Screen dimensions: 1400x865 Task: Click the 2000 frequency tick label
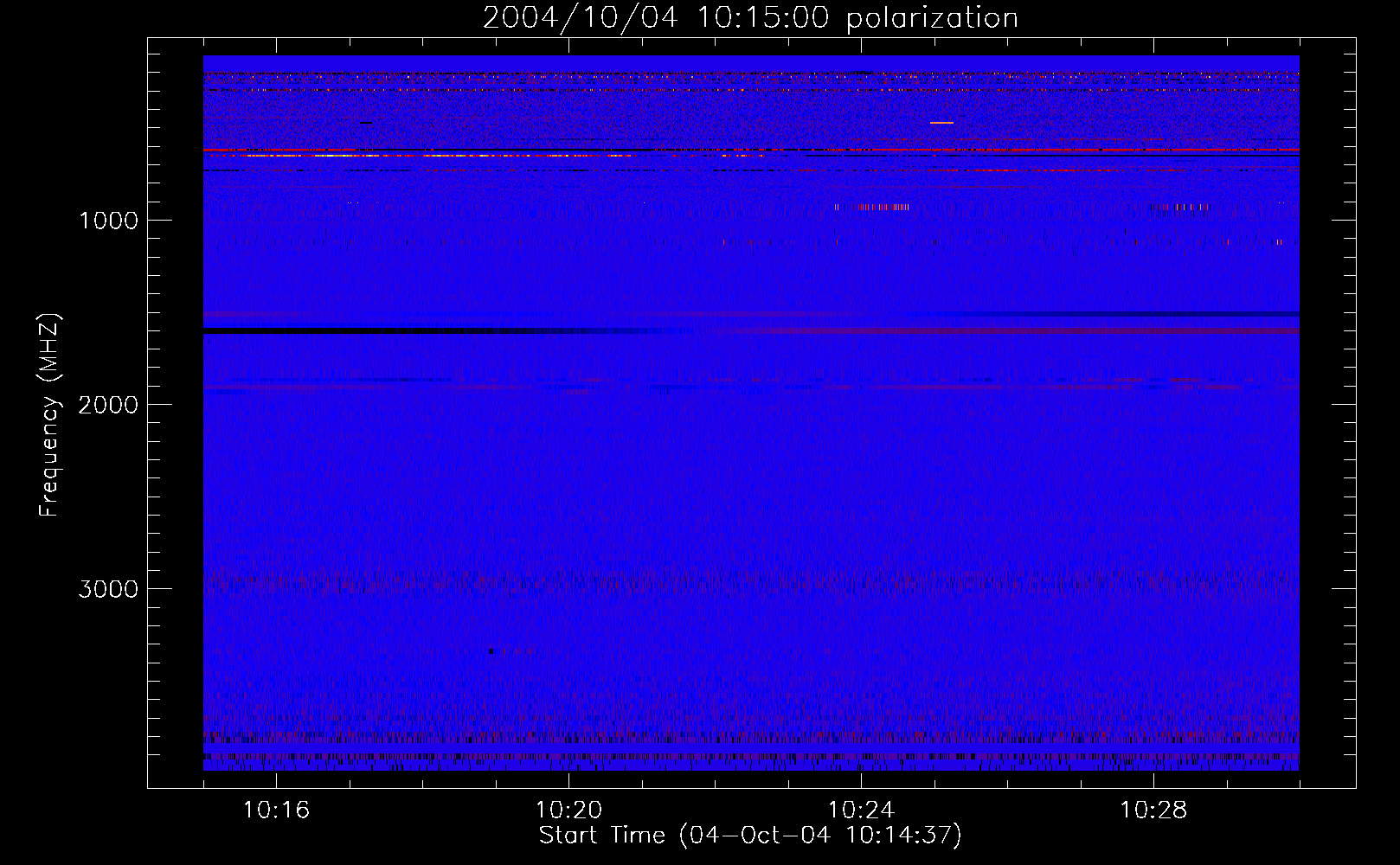pos(108,405)
